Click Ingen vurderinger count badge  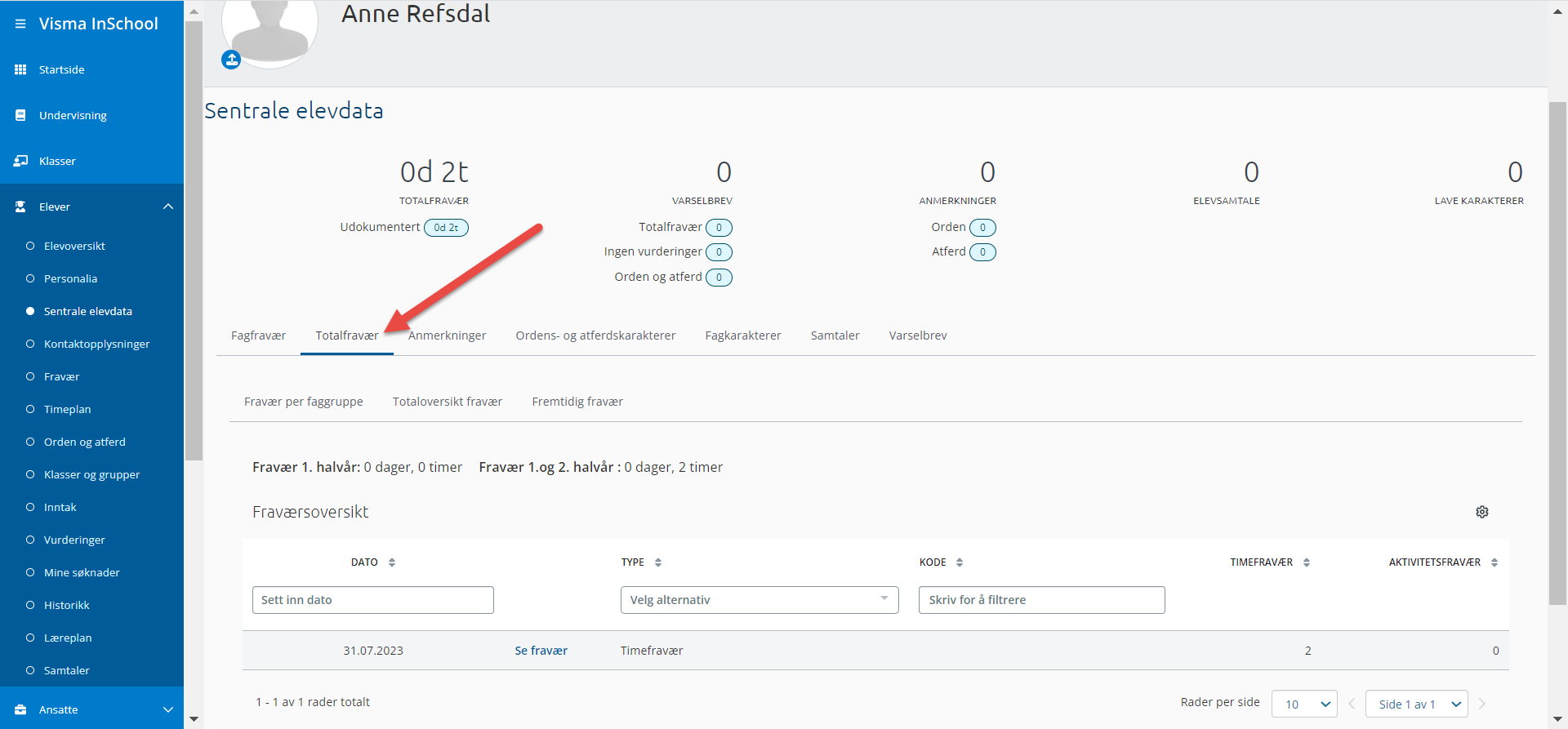(x=719, y=252)
